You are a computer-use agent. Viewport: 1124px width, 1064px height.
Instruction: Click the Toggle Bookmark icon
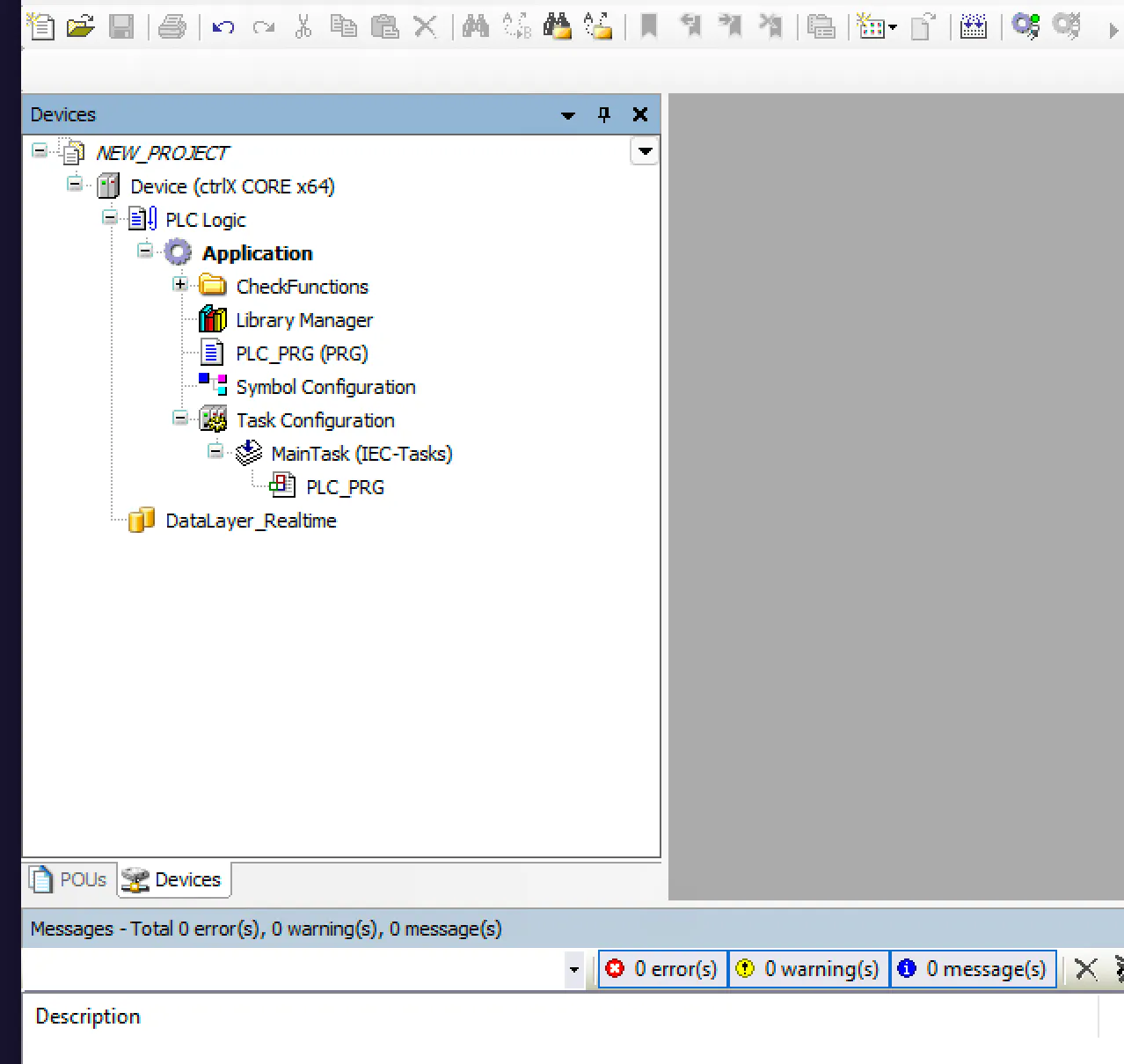(x=649, y=27)
